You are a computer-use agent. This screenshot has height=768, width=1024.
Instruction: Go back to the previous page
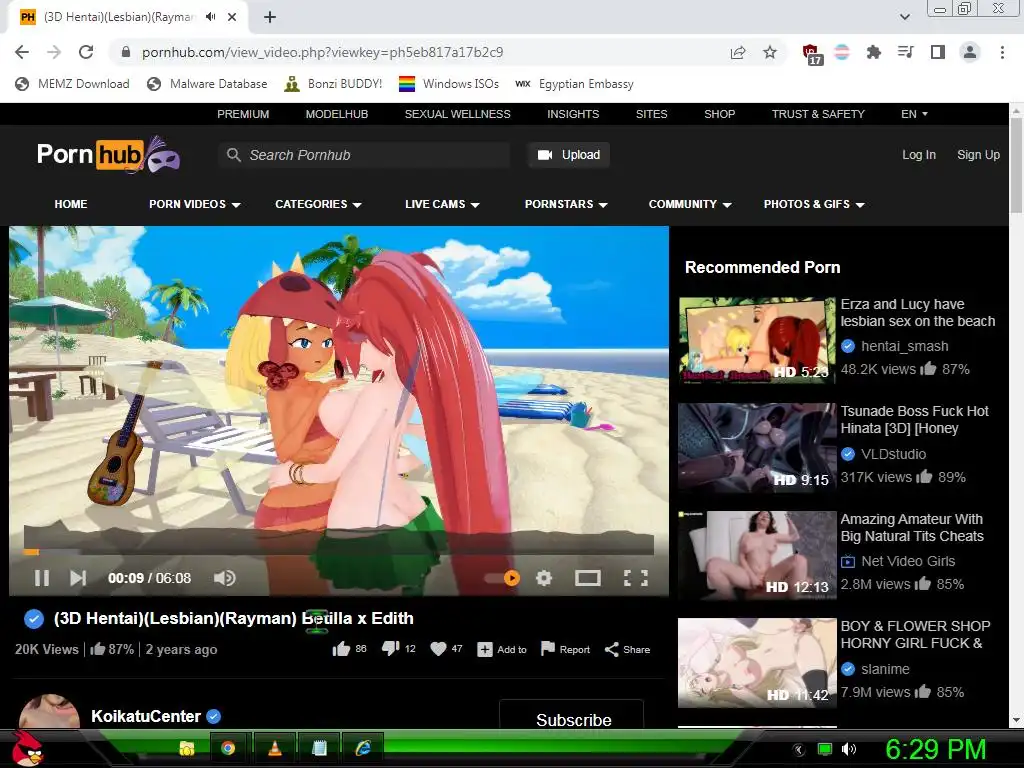tap(22, 52)
